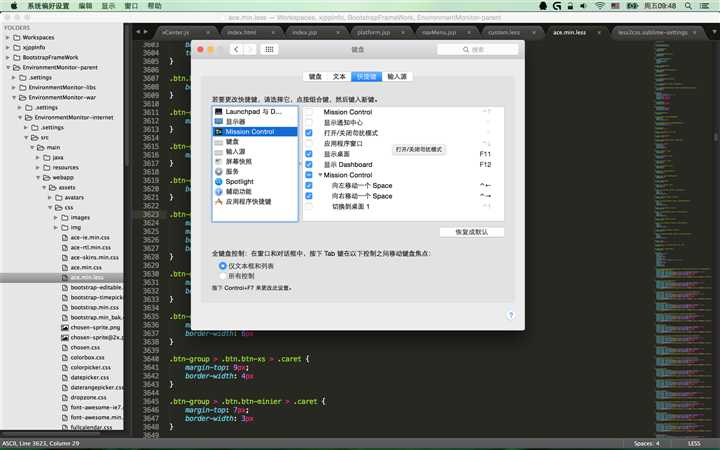Select the 应用程序快捷键 category icon

[x=219, y=202]
